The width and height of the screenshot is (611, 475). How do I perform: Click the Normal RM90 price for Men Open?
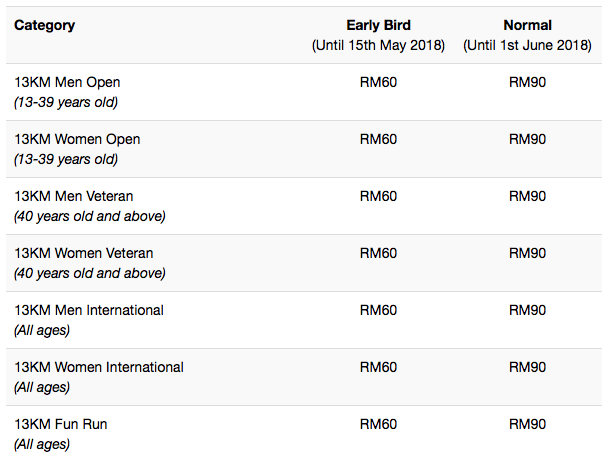pos(527,82)
